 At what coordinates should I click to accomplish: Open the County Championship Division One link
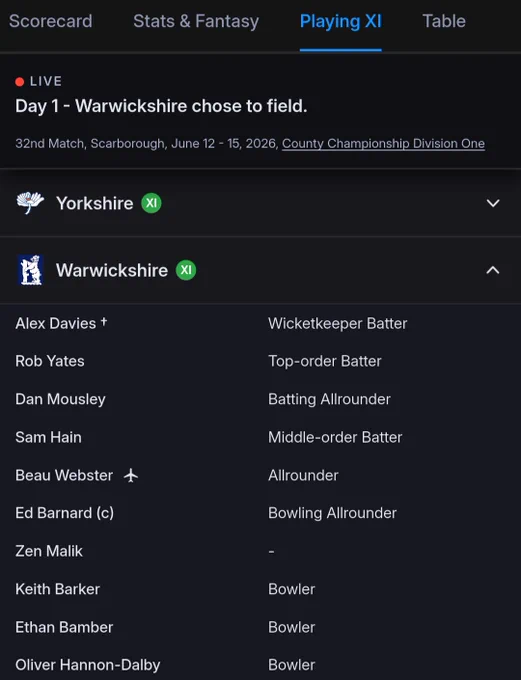click(x=383, y=144)
